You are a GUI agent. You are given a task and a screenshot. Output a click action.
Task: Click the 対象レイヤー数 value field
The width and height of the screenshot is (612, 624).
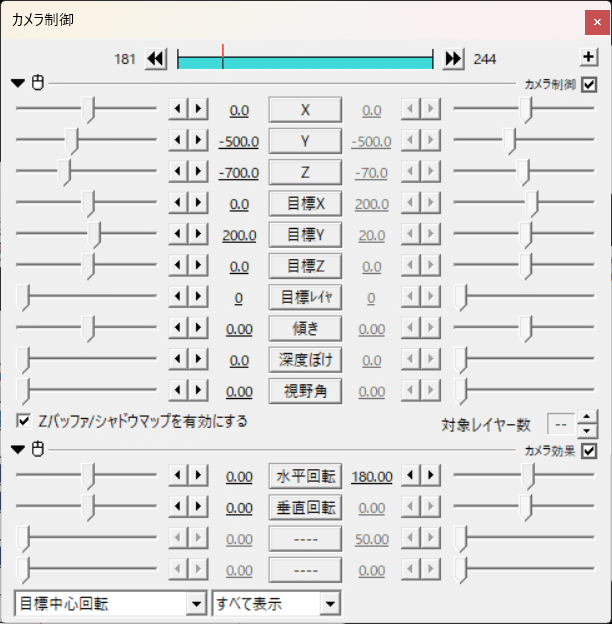coord(561,425)
